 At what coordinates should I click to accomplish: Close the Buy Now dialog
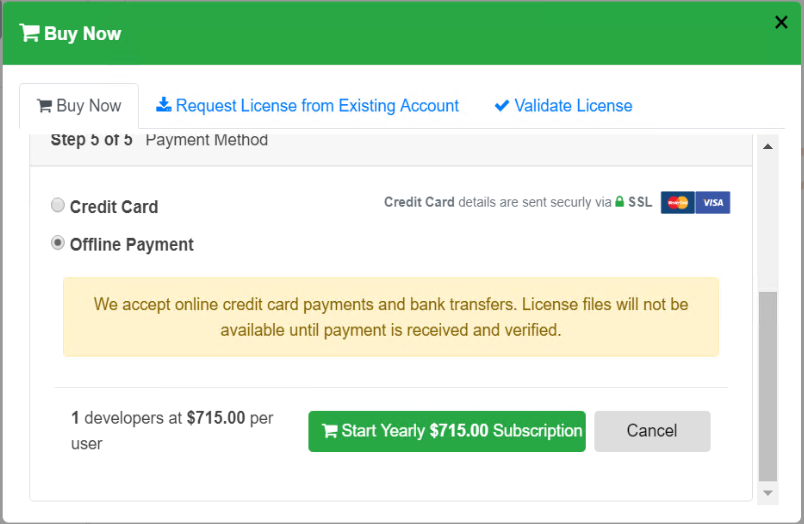pos(781,22)
